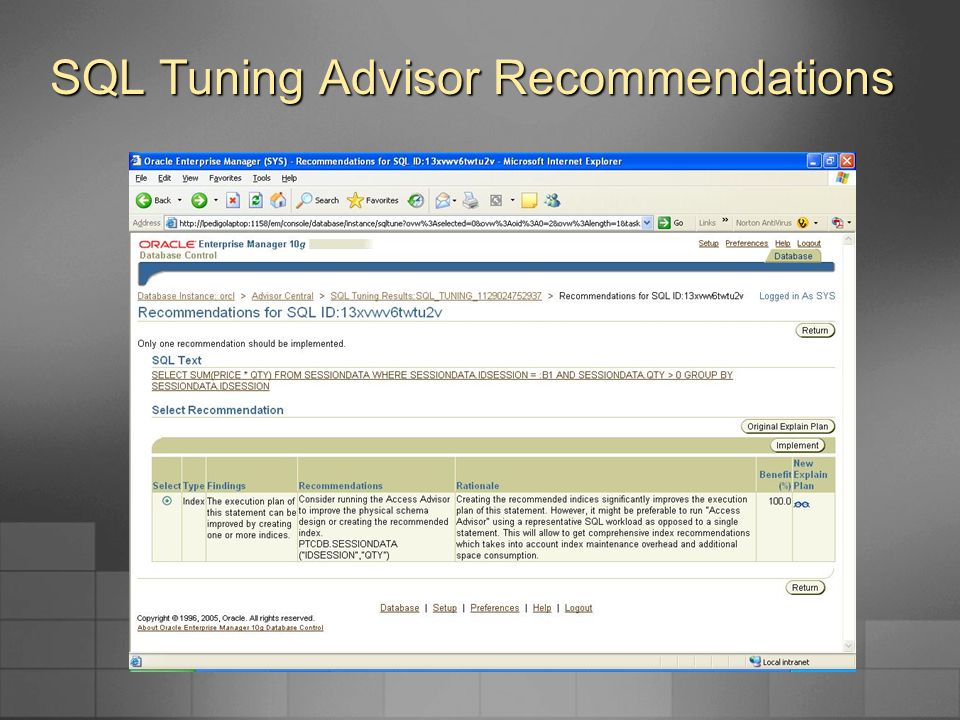The height and width of the screenshot is (720, 960).
Task: Click the Setup link at top right
Action: point(708,243)
